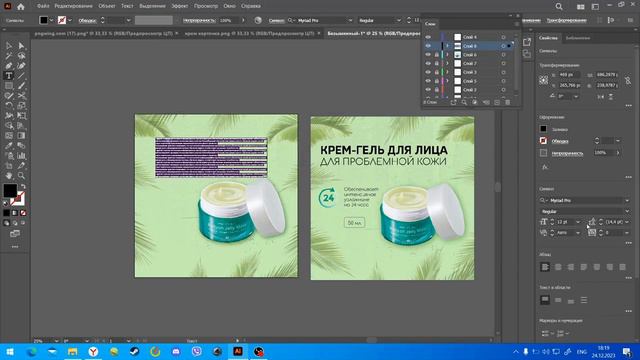This screenshot has height=360, width=640.
Task: Click Непрозрачность link in Properties panel
Action: pyautogui.click(x=567, y=153)
